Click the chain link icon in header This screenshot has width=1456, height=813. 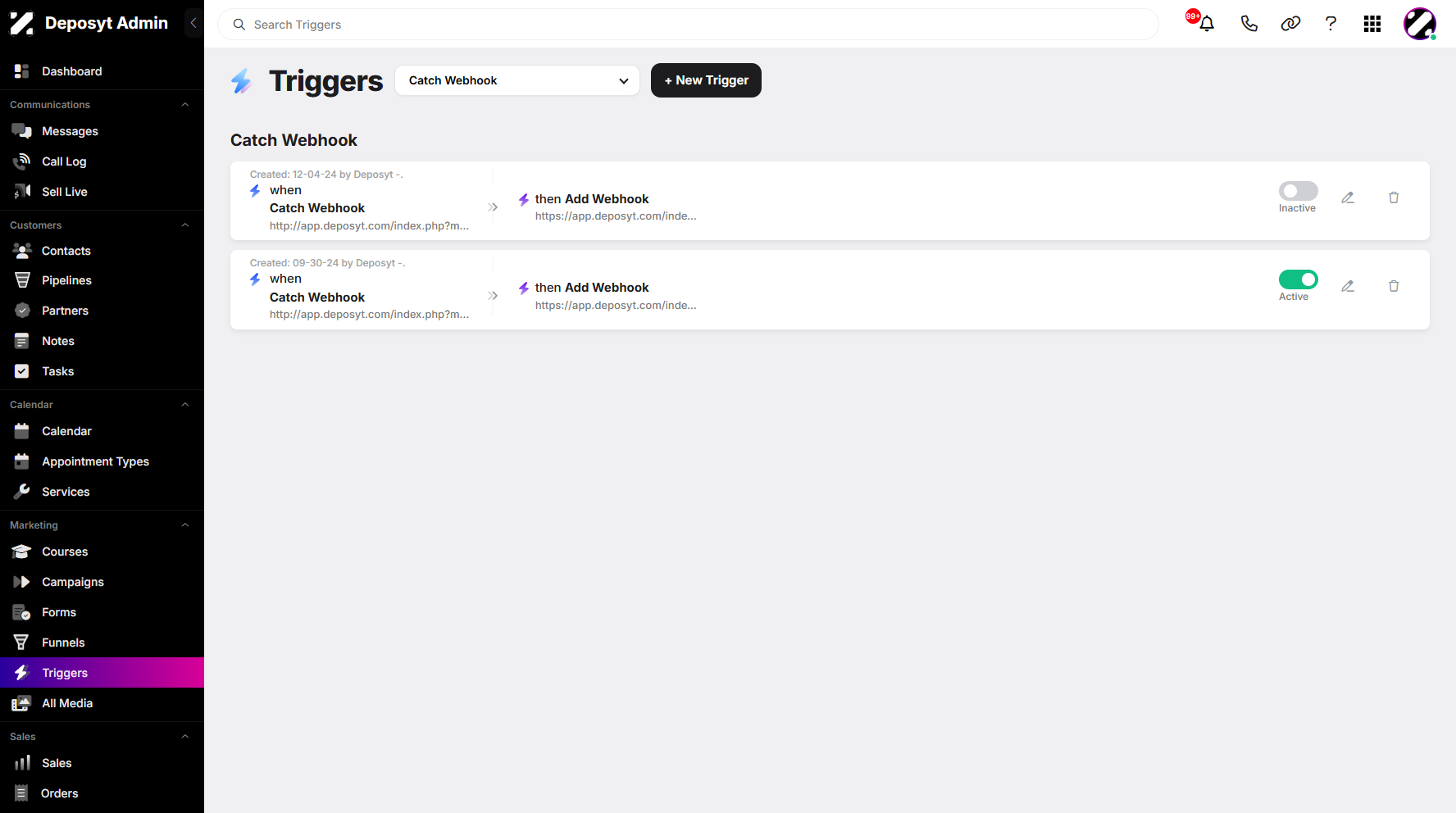[1290, 24]
